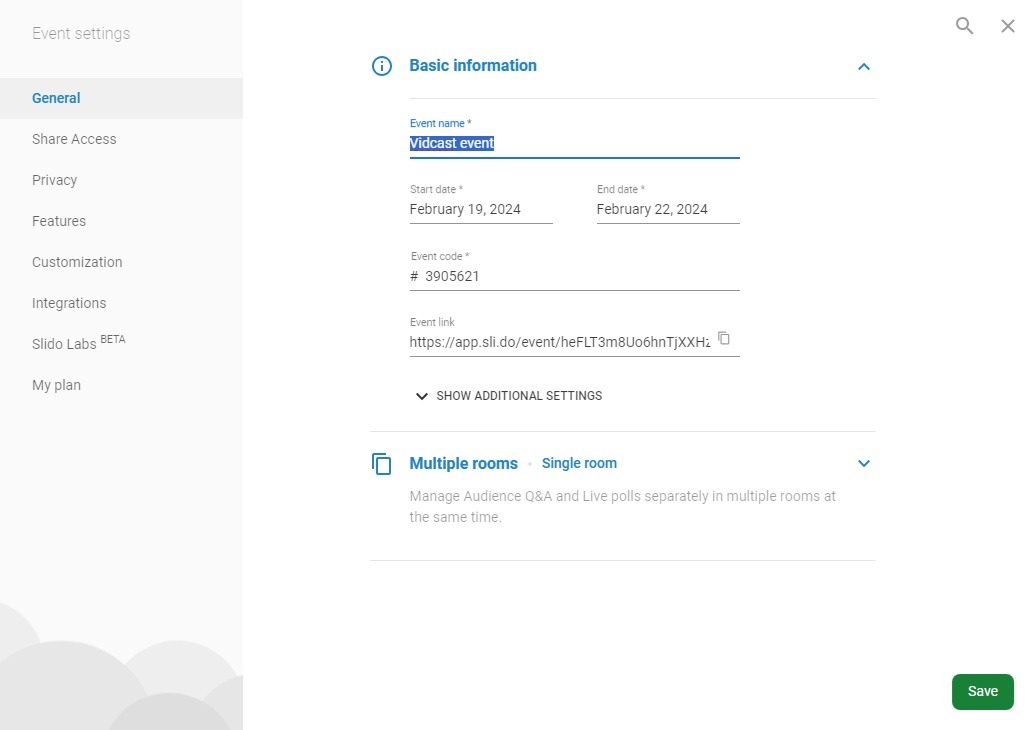1032x730 pixels.
Task: Click the Multiple rooms pages icon
Action: pyautogui.click(x=382, y=463)
